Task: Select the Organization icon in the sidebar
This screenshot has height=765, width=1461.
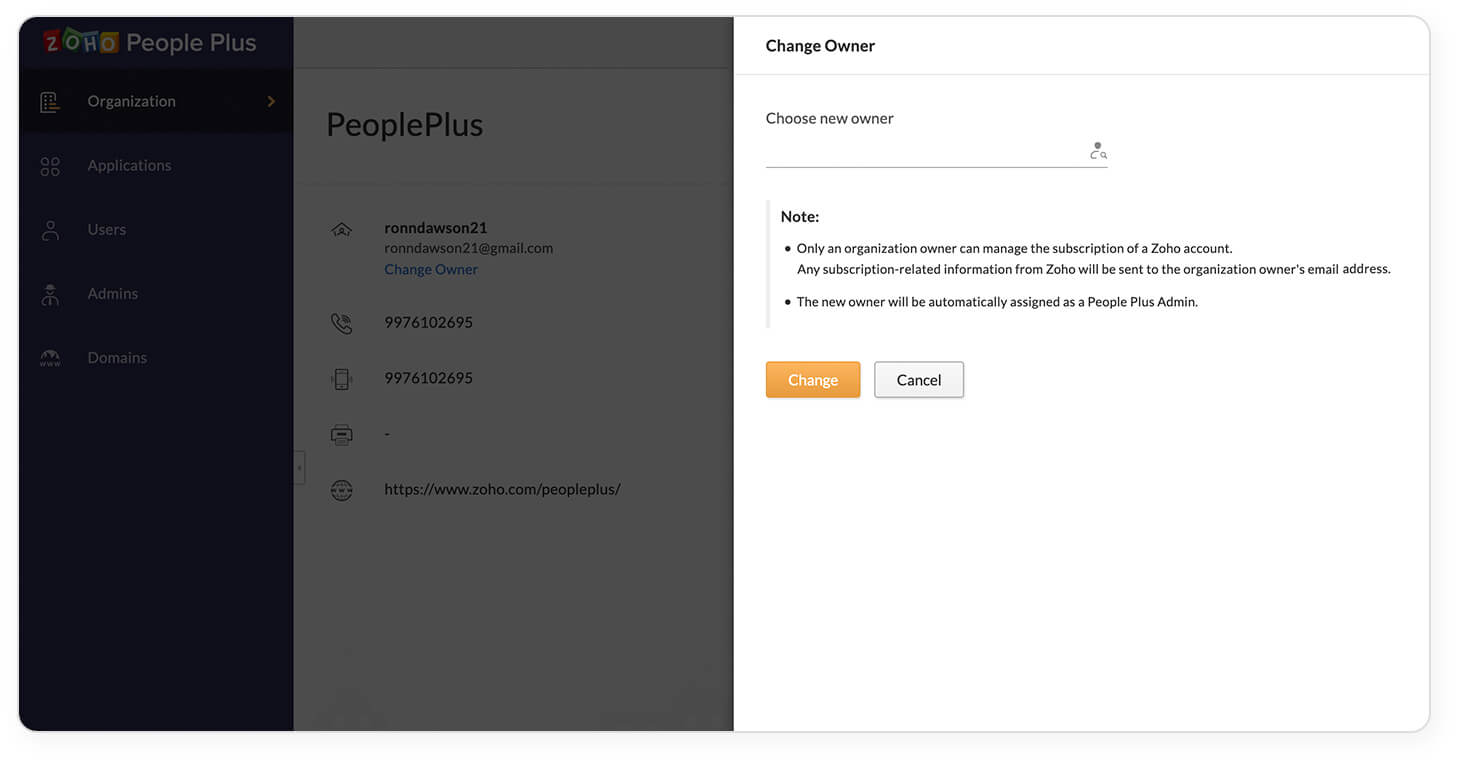Action: point(50,101)
